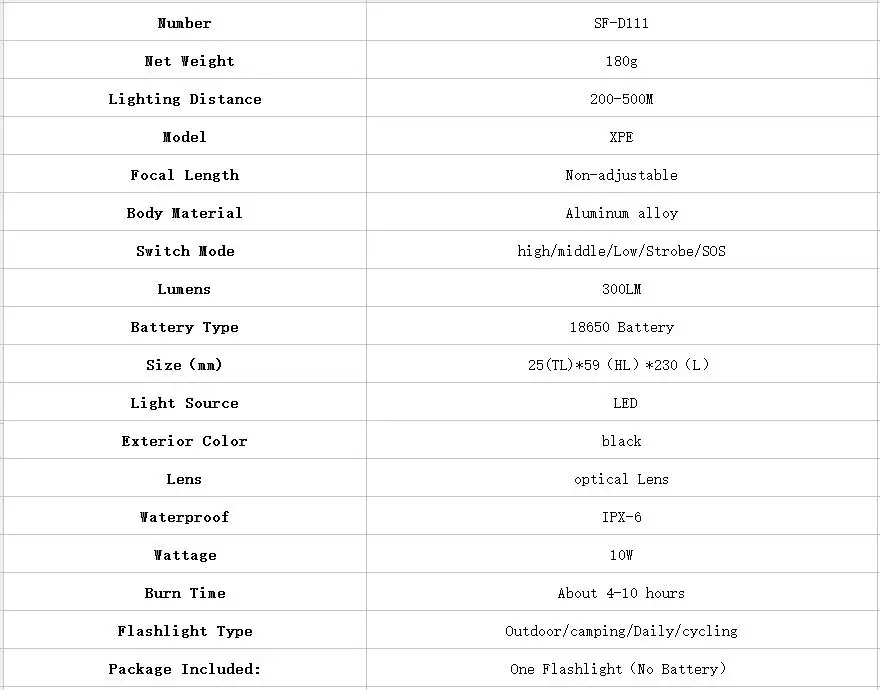Click the 200-500M value cell

tap(622, 98)
